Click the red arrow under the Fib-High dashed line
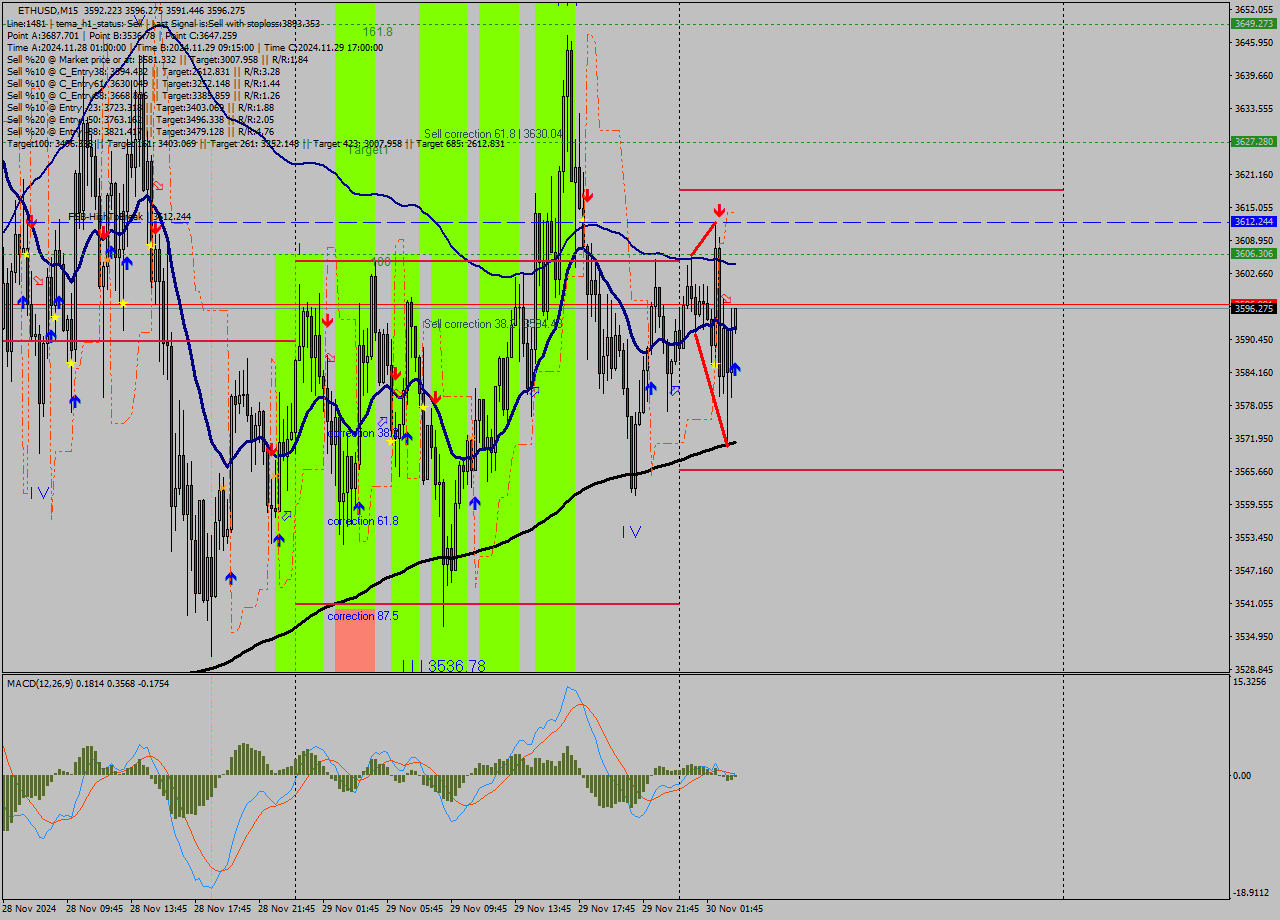 pyautogui.click(x=104, y=232)
